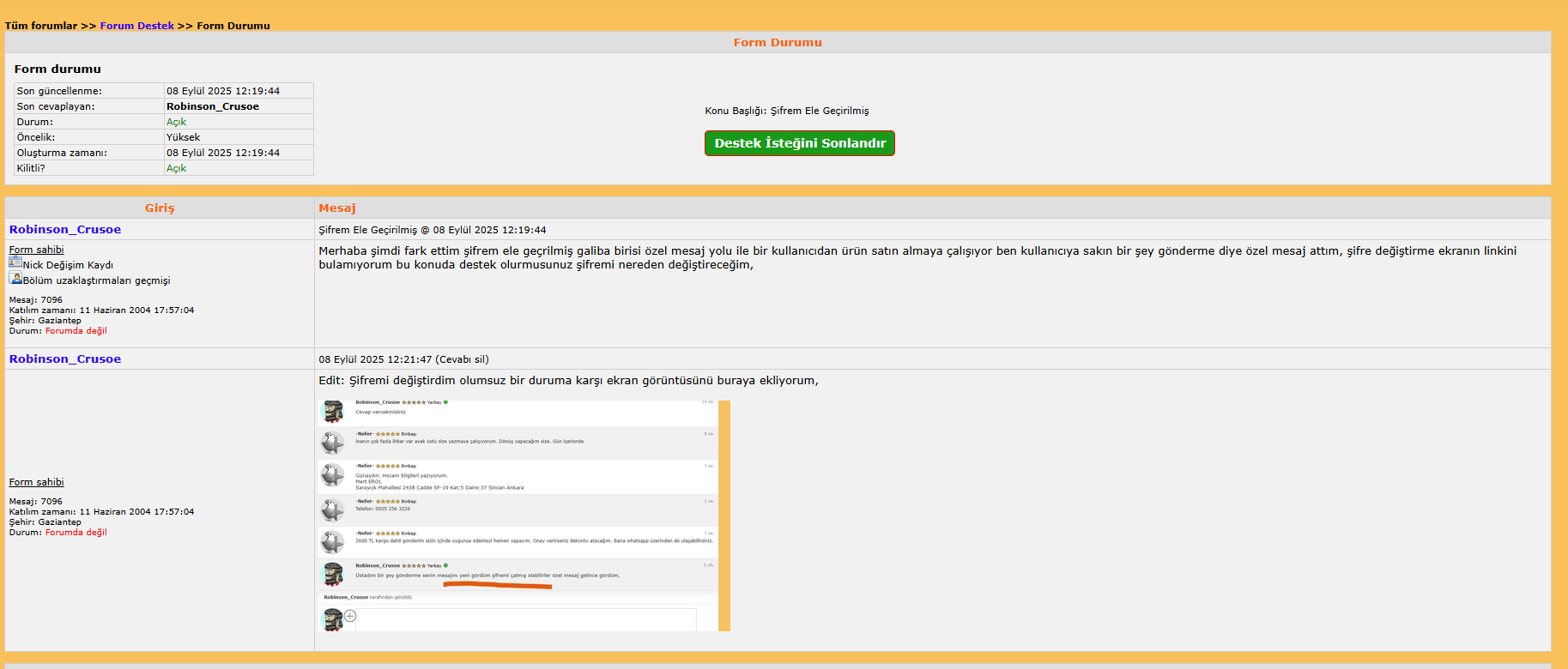Click the first -Nefer- bird avatar in the embedded screenshot
The image size is (1568, 669).
333,443
